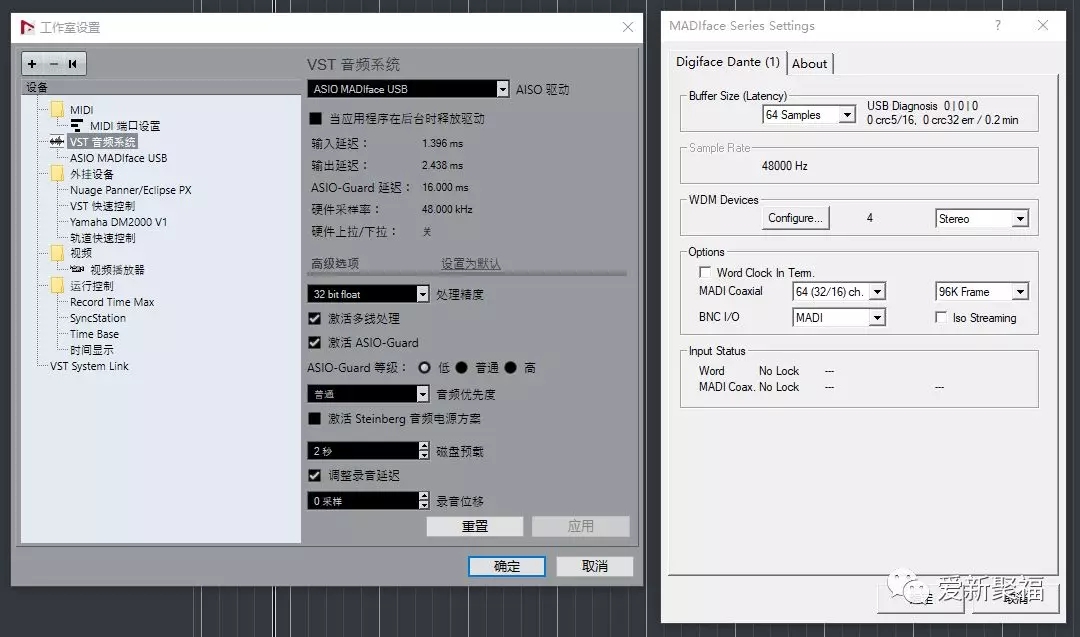Screen dimensions: 1080x637
Task: Click the 运行控制 folder icon
Action: click(x=57, y=286)
